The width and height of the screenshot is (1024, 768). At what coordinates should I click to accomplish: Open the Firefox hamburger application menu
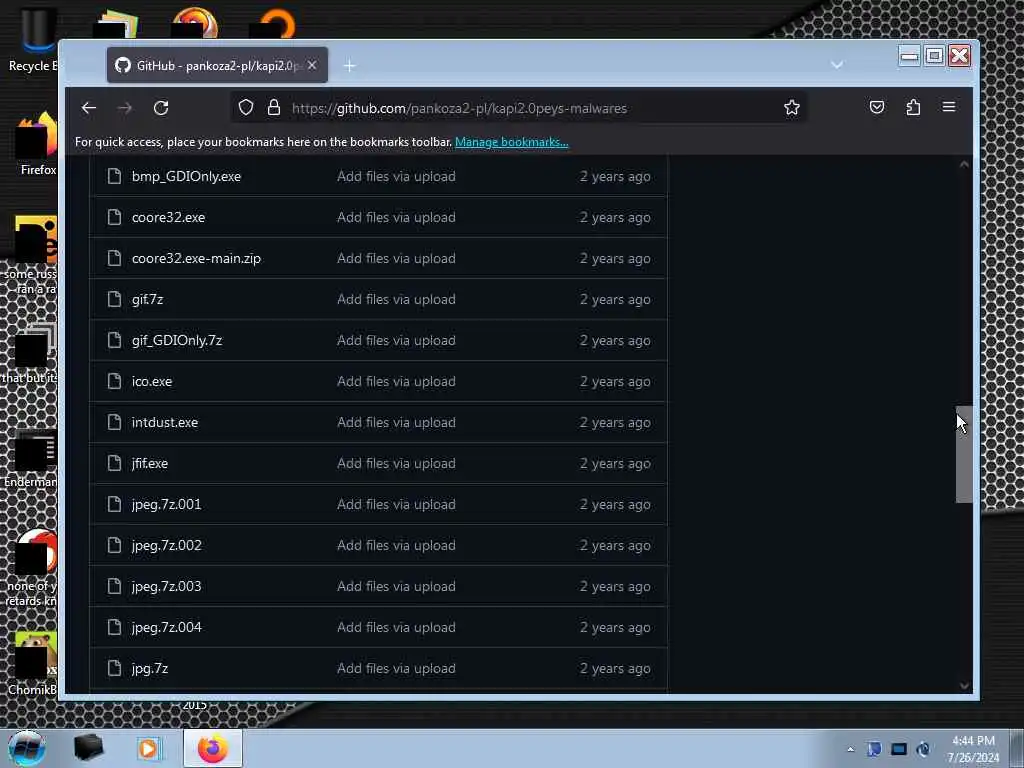[949, 106]
